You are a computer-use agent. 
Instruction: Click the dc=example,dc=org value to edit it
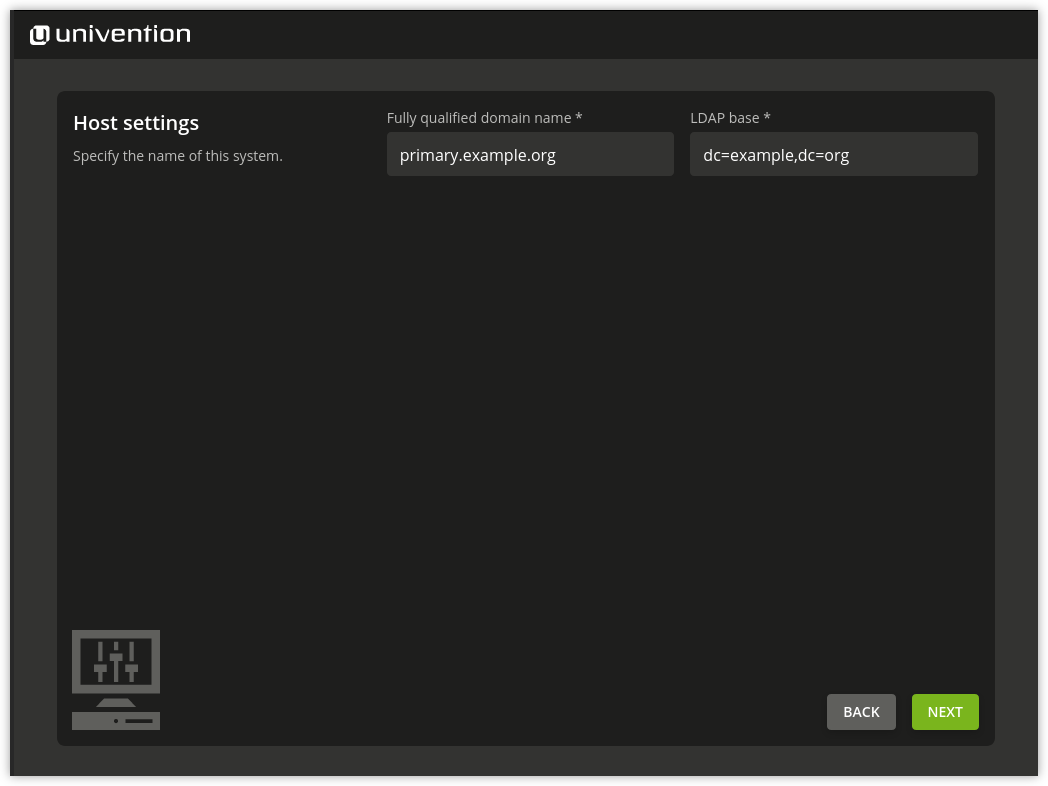[x=776, y=155]
